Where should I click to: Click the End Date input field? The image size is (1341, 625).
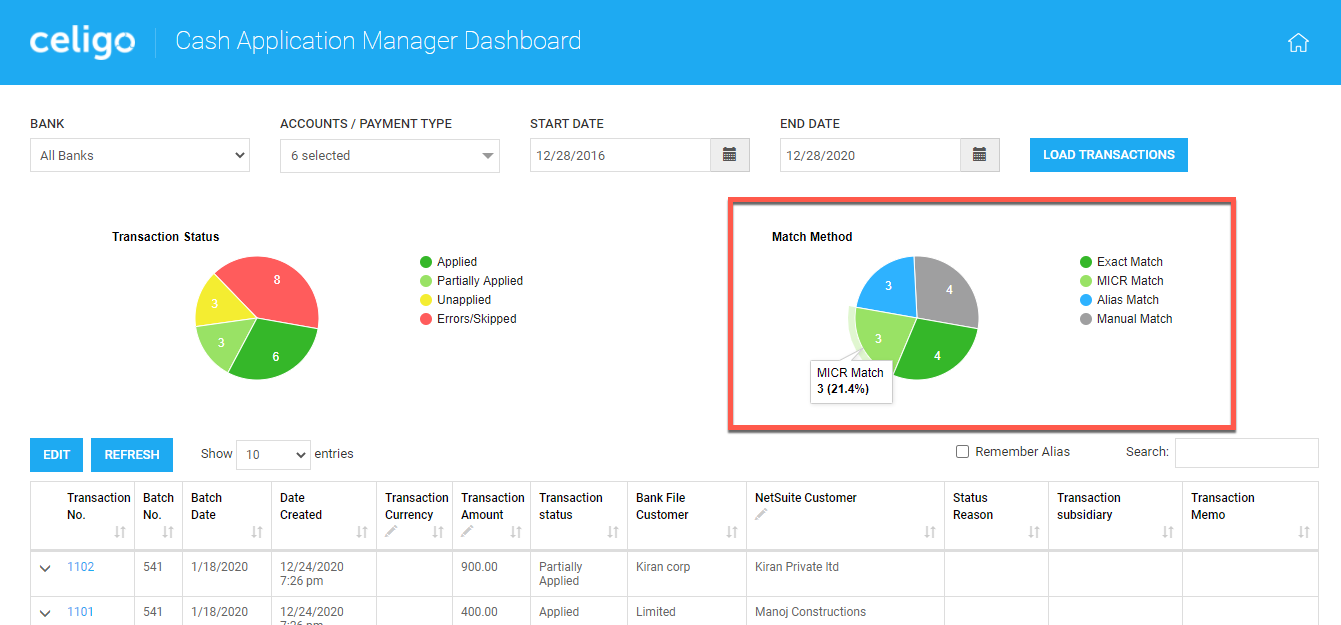(x=870, y=155)
